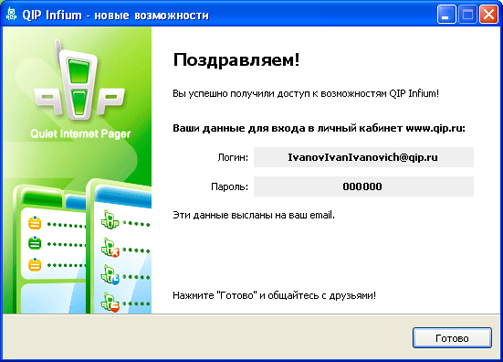Click the QIP icon in the title bar
Image resolution: width=503 pixels, height=362 pixels.
coord(12,15)
